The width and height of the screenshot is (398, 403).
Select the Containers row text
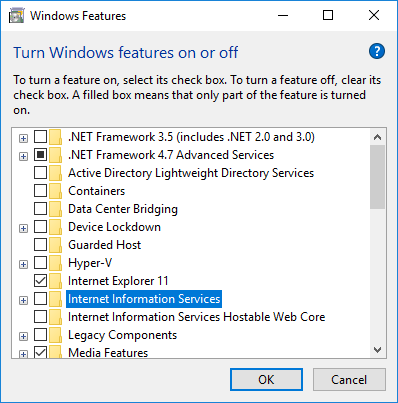(97, 191)
